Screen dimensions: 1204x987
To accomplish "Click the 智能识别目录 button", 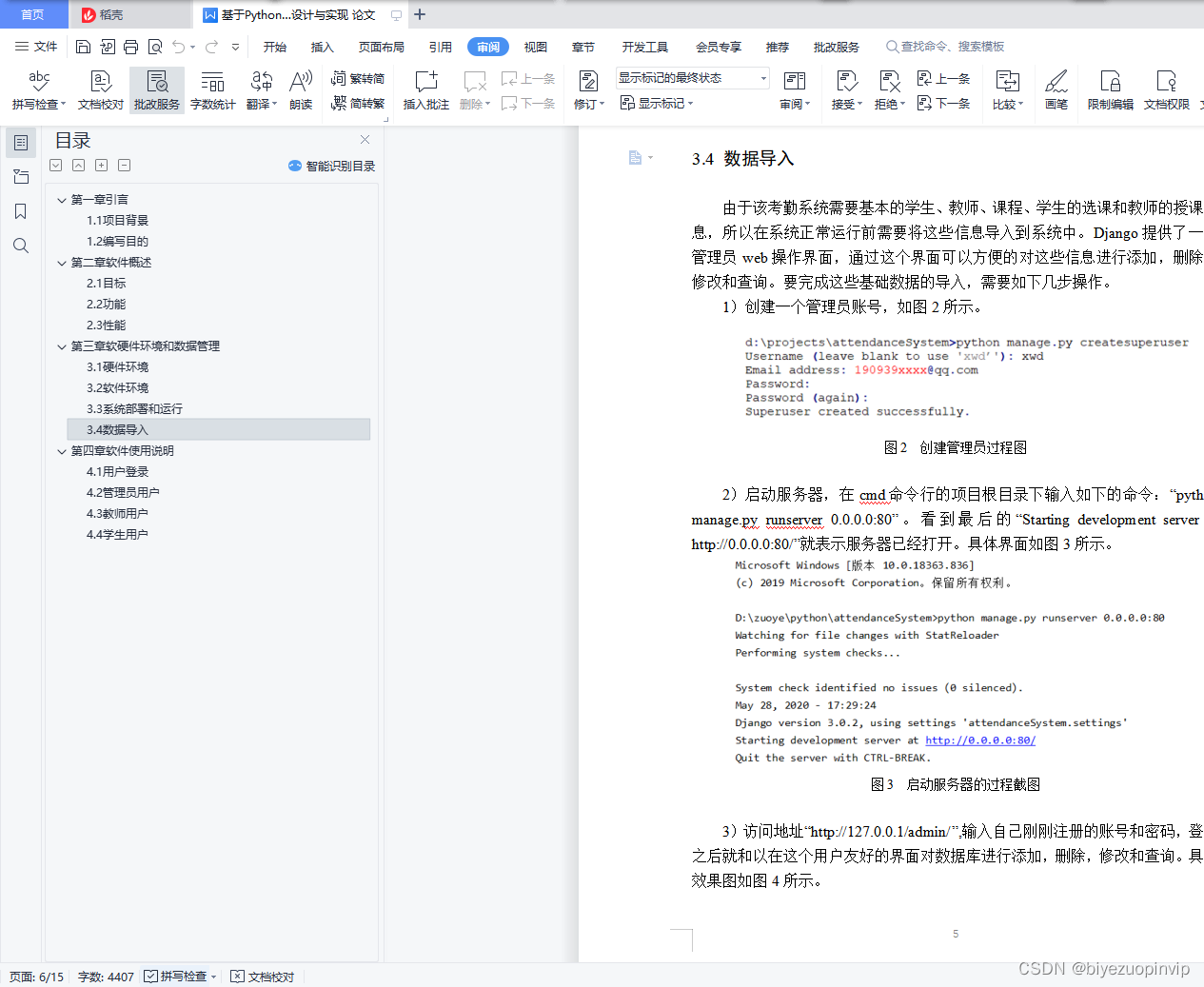I will tap(332, 166).
